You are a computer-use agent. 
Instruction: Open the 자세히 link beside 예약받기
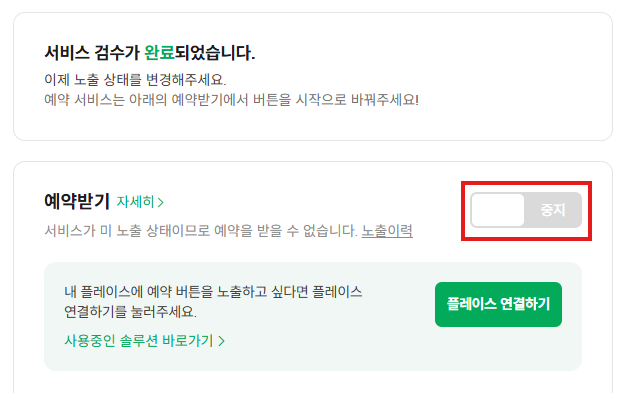pos(140,202)
